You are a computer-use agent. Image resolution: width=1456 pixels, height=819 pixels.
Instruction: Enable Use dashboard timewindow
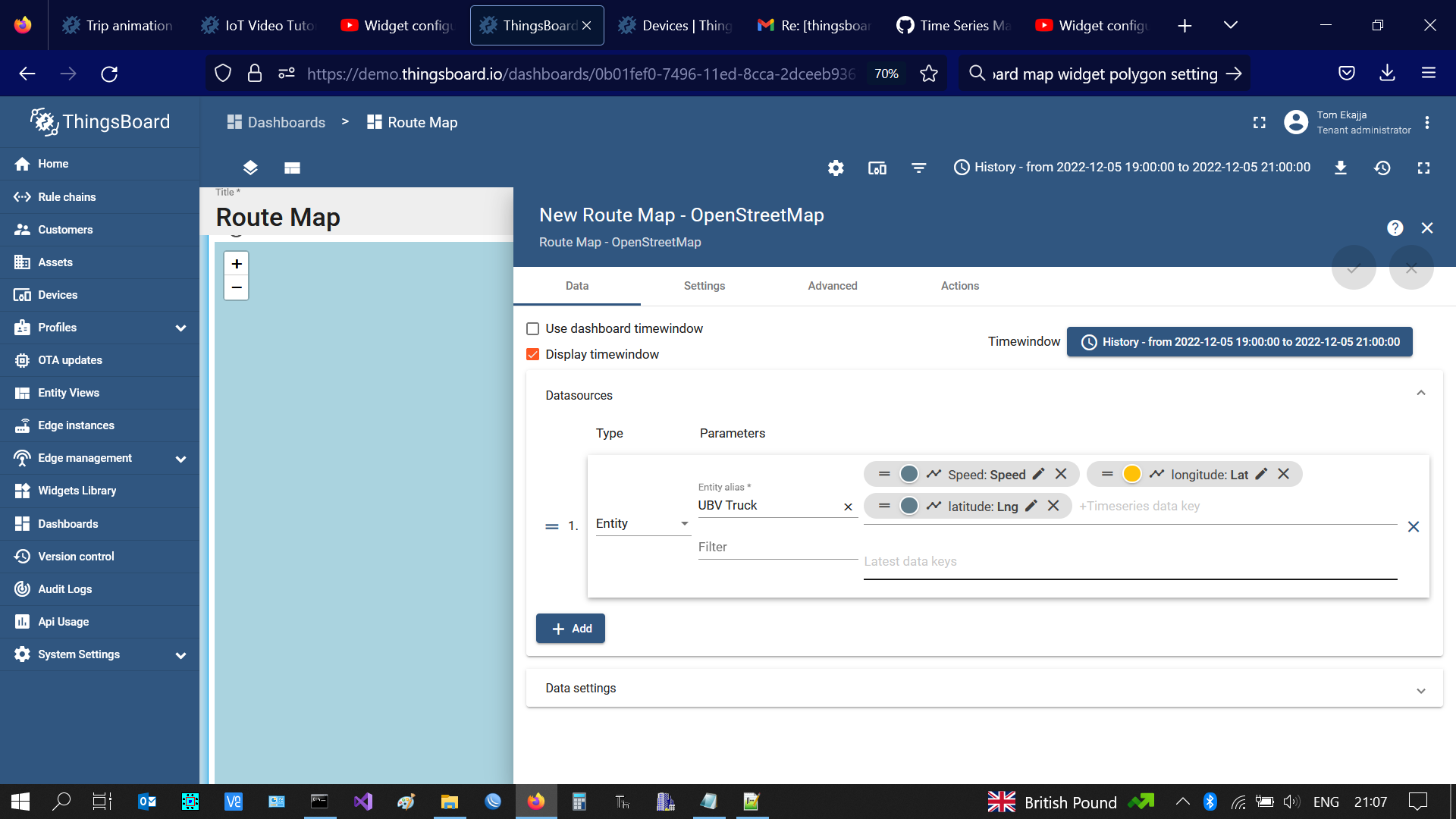coord(533,328)
